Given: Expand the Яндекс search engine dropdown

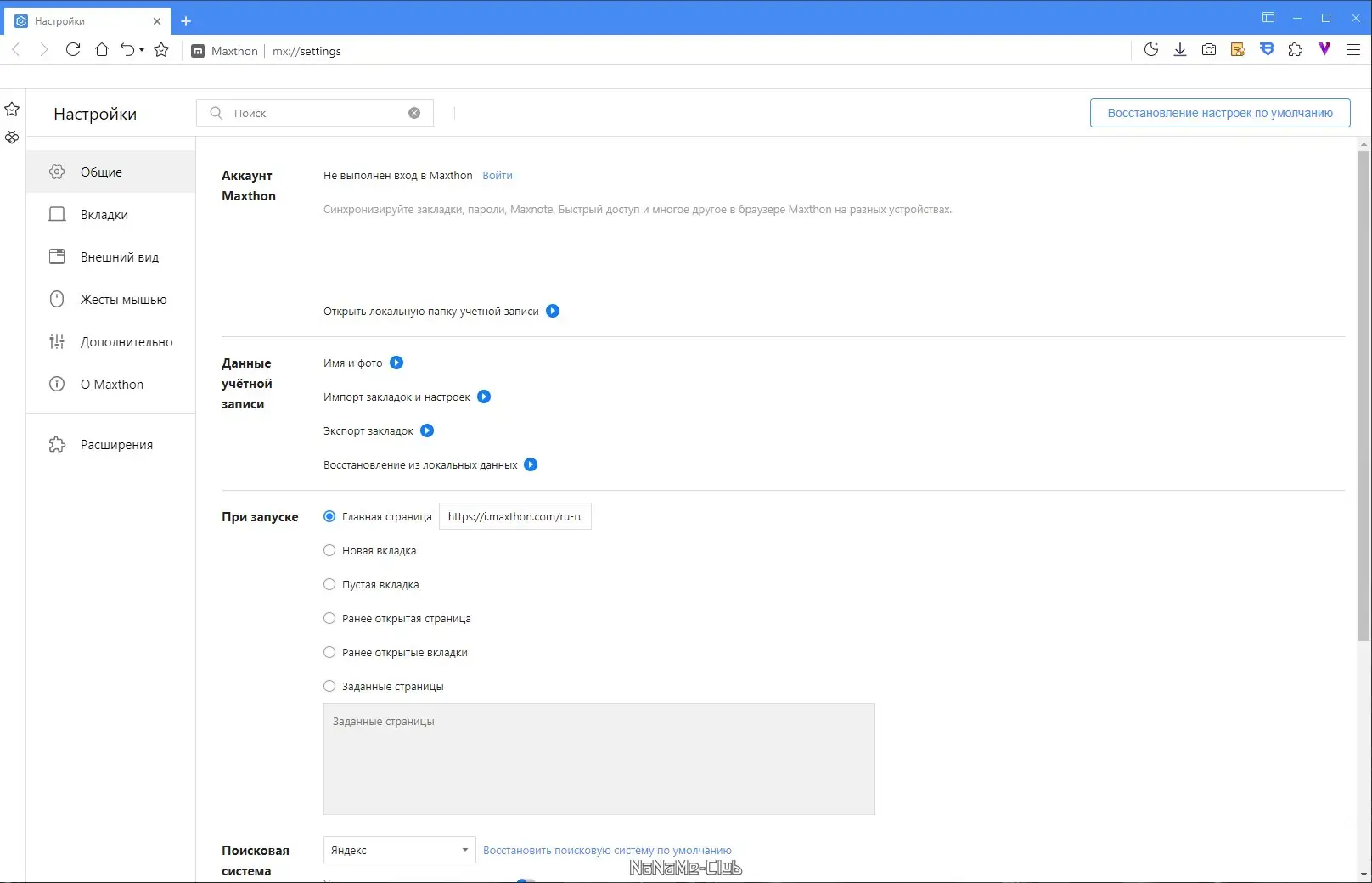Looking at the screenshot, I should click(399, 850).
